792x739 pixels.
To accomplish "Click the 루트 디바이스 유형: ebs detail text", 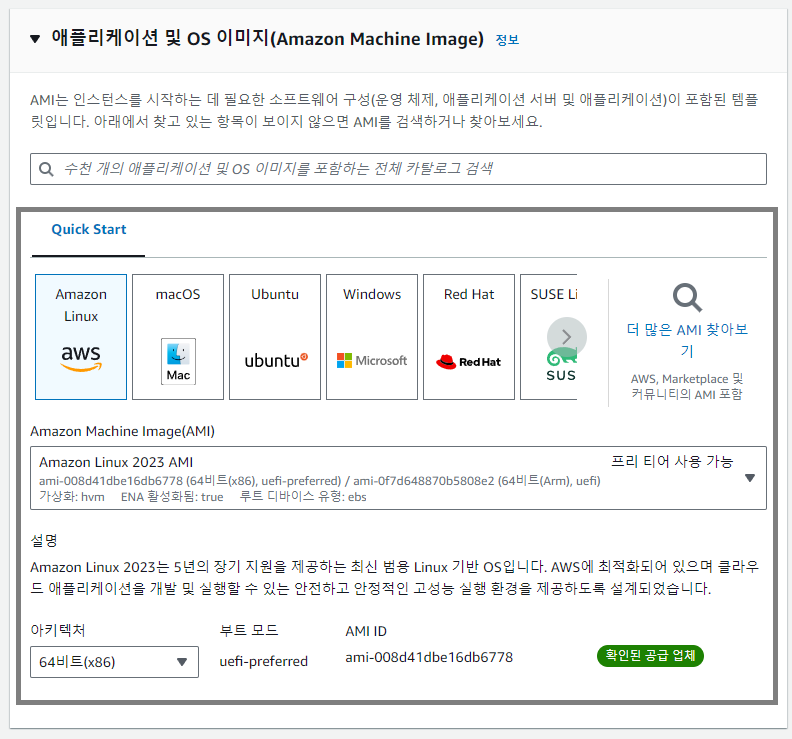I will [303, 497].
